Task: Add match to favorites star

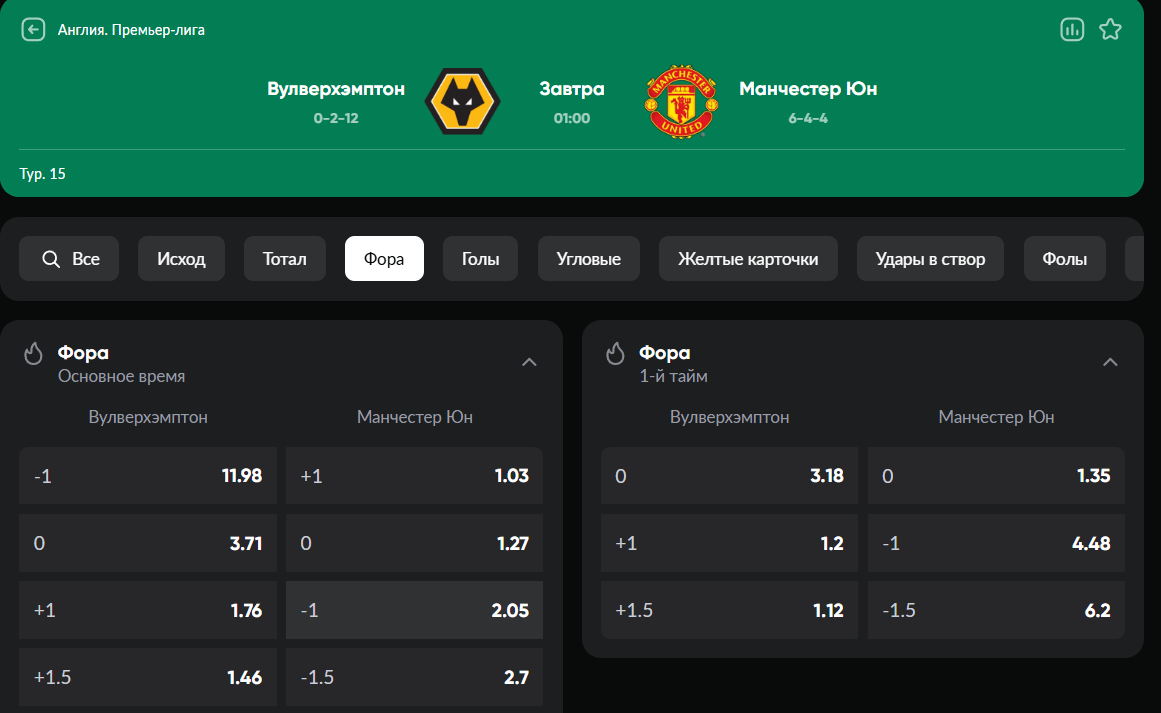Action: [x=1110, y=30]
